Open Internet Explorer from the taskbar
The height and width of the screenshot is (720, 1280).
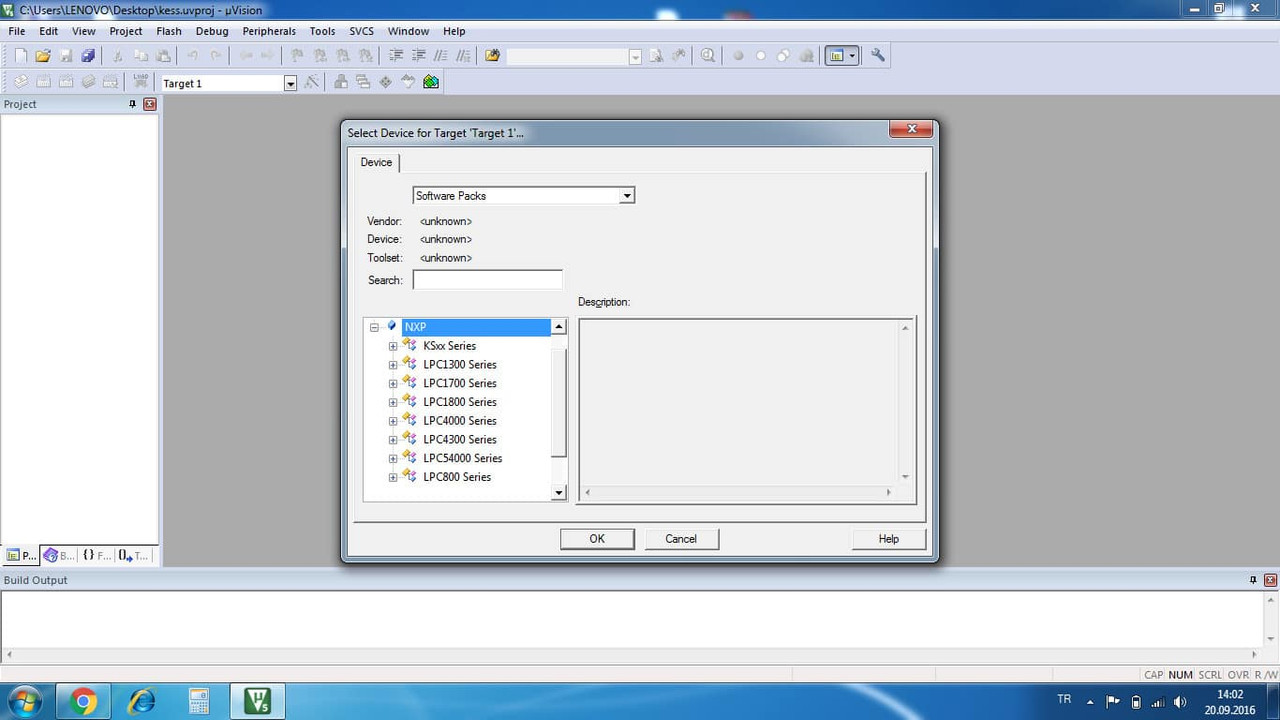coord(142,702)
